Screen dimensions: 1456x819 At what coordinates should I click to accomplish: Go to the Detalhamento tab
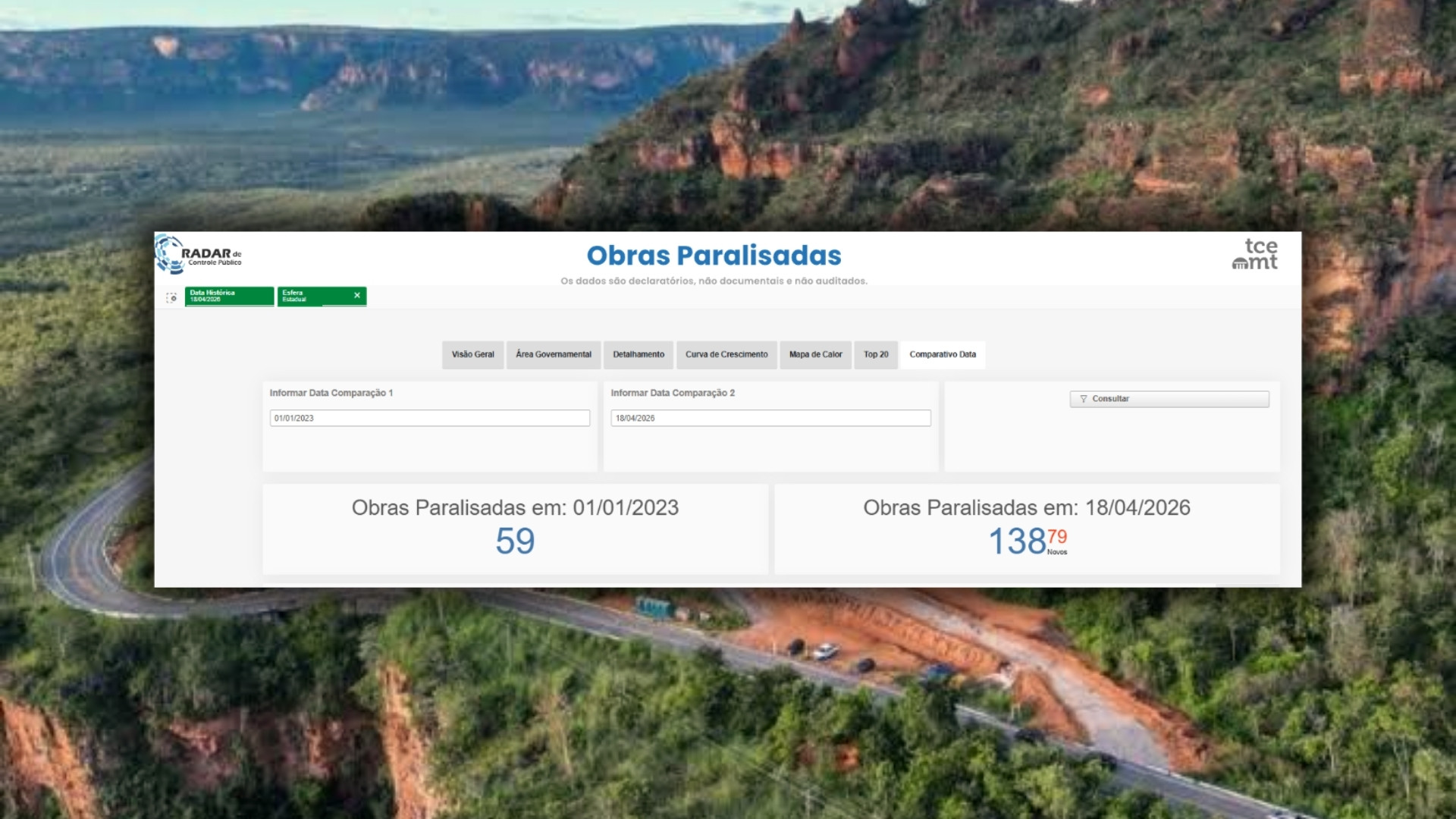tap(639, 355)
